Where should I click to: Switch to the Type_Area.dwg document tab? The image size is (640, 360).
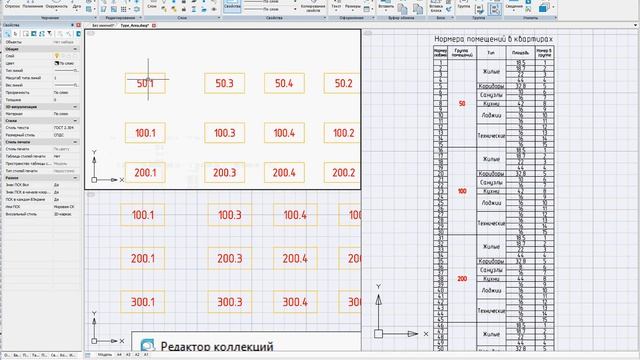click(135, 25)
